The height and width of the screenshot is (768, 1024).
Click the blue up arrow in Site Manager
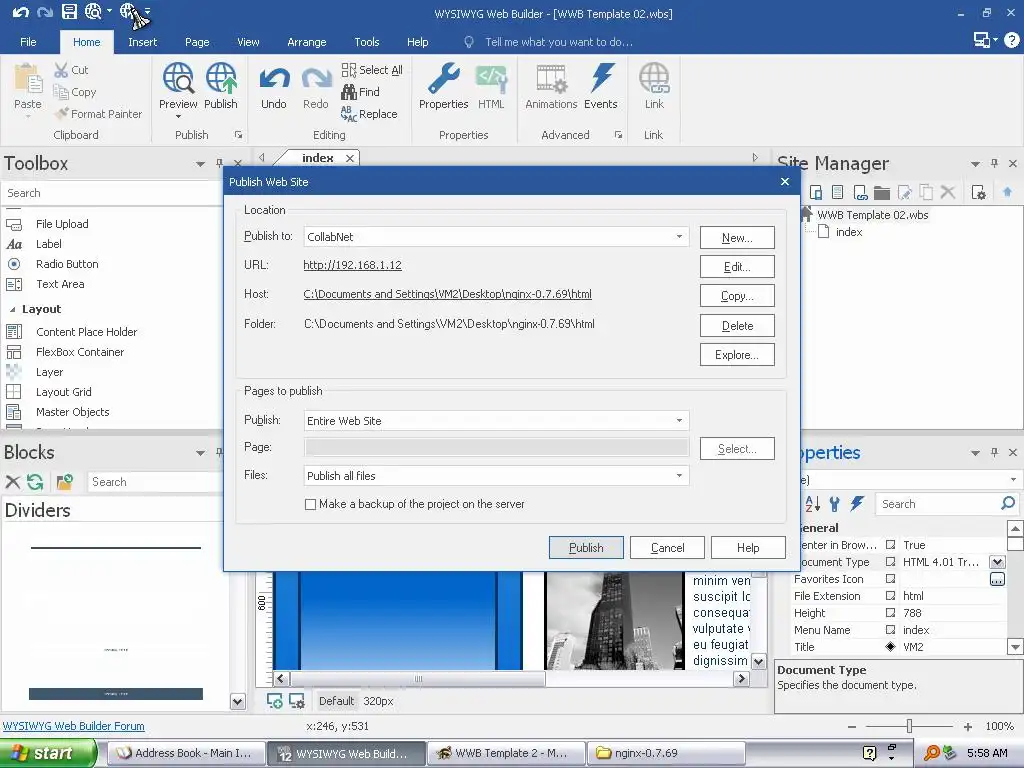tap(1007, 191)
